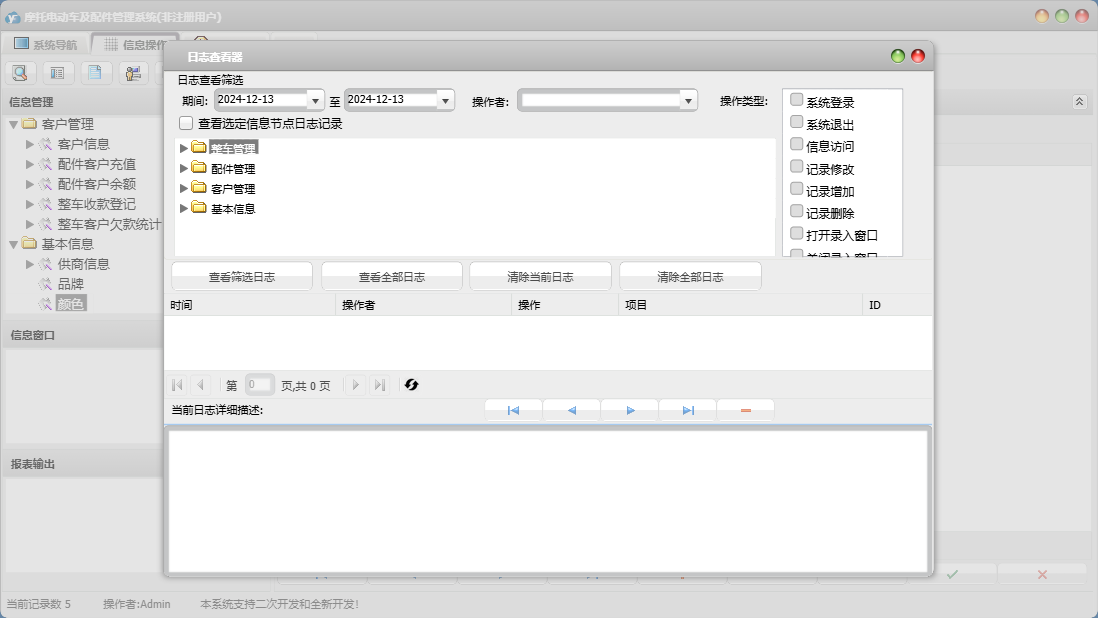Viewport: 1098px width, 618px height.
Task: Check the 系统退出 operation type
Action: click(796, 122)
